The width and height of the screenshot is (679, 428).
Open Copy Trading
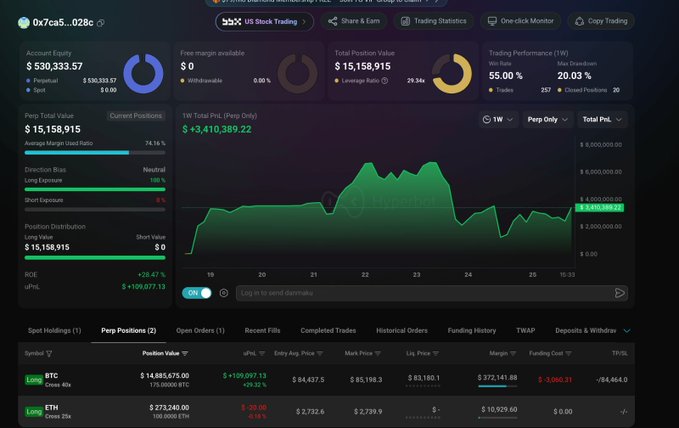[601, 21]
